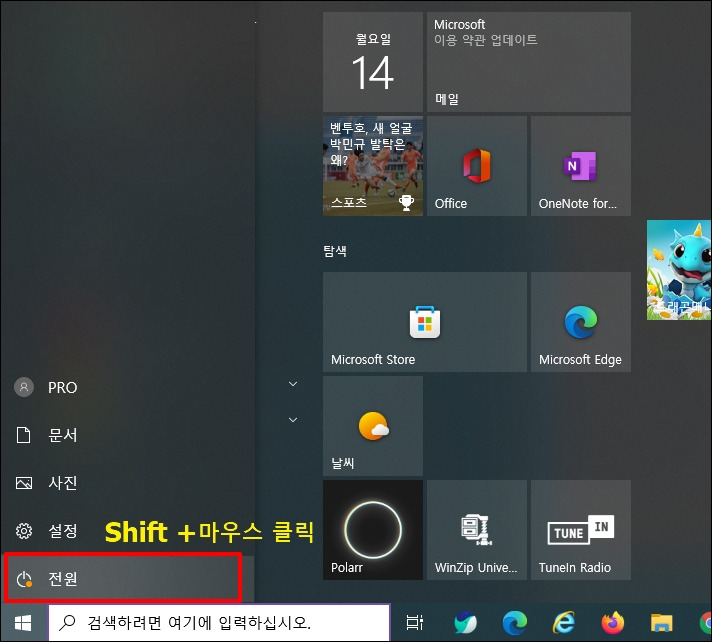Click the Windows Start button

(x=23, y=622)
